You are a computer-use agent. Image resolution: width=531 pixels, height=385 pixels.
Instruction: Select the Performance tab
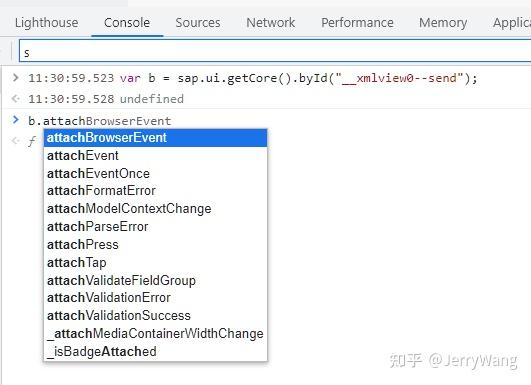tap(357, 23)
